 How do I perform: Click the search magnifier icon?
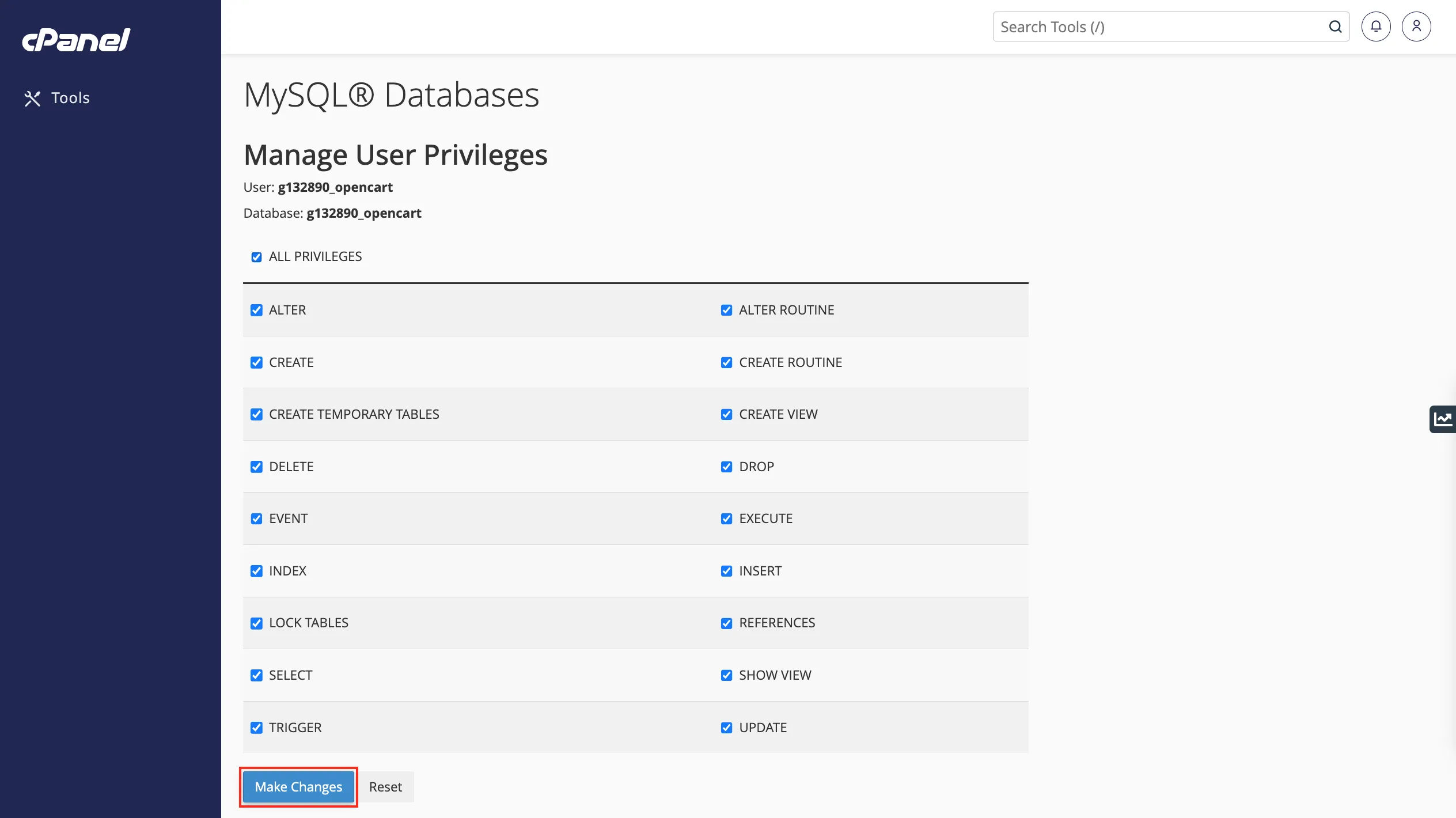[1335, 27]
